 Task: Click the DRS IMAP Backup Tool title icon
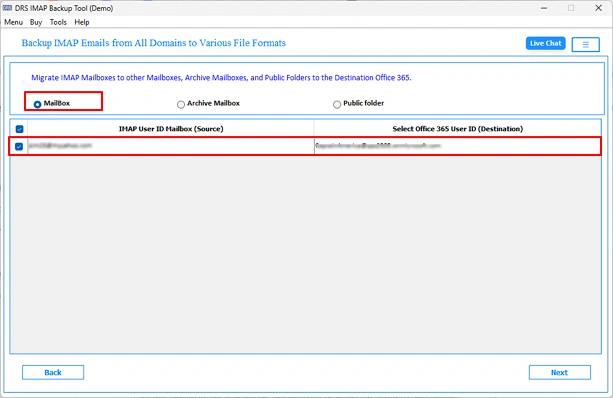coord(7,8)
